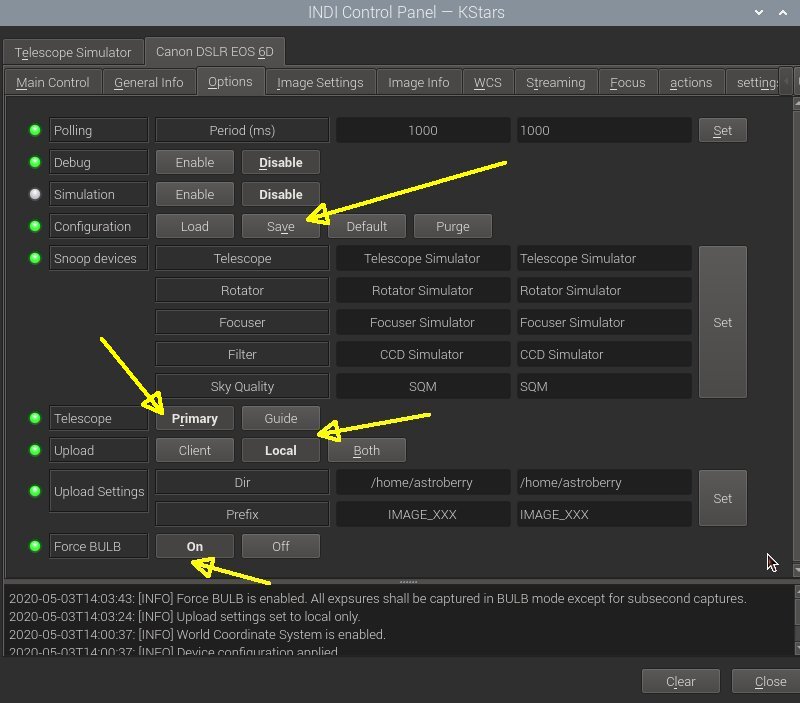Screen dimensions: 800x703
Task: Clear the log messages
Action: [x=681, y=682]
